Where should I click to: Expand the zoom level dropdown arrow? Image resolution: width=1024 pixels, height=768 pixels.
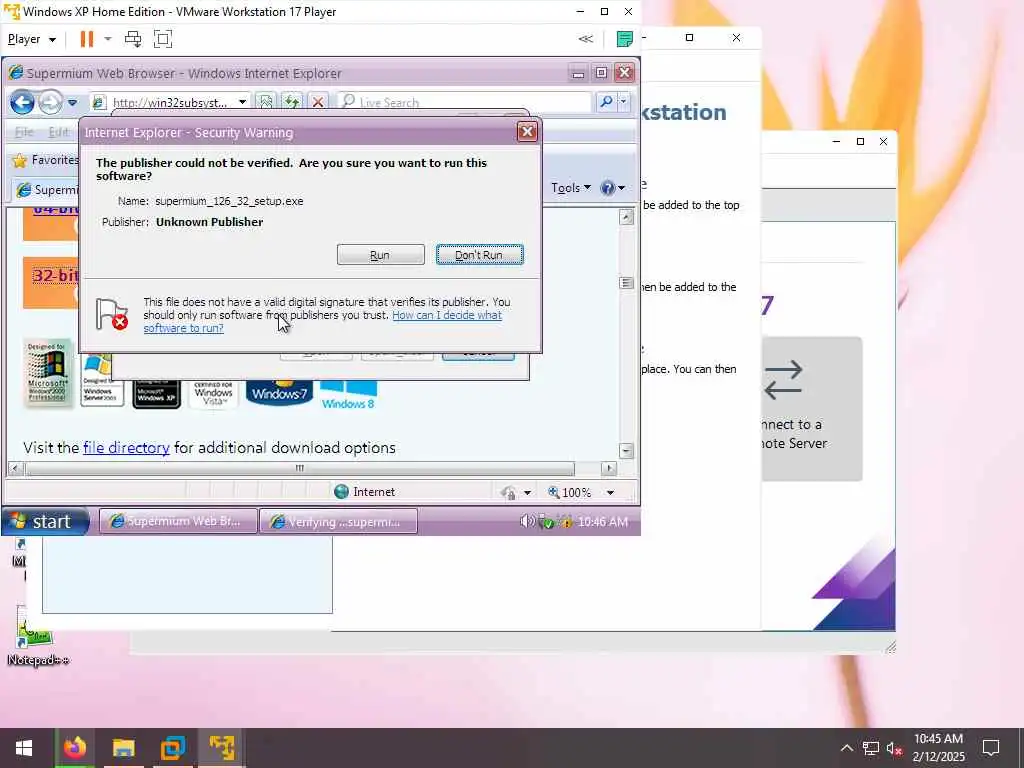click(610, 492)
